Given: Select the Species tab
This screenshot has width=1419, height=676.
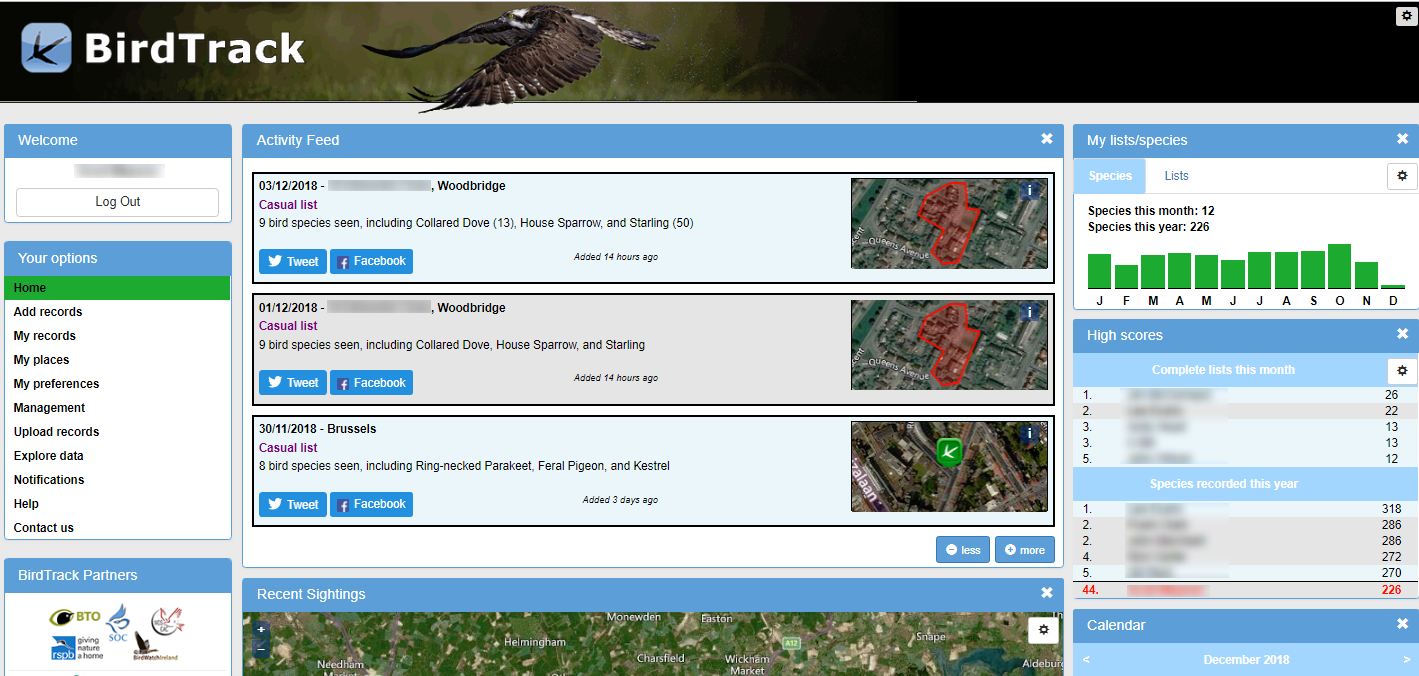Looking at the screenshot, I should (1109, 175).
